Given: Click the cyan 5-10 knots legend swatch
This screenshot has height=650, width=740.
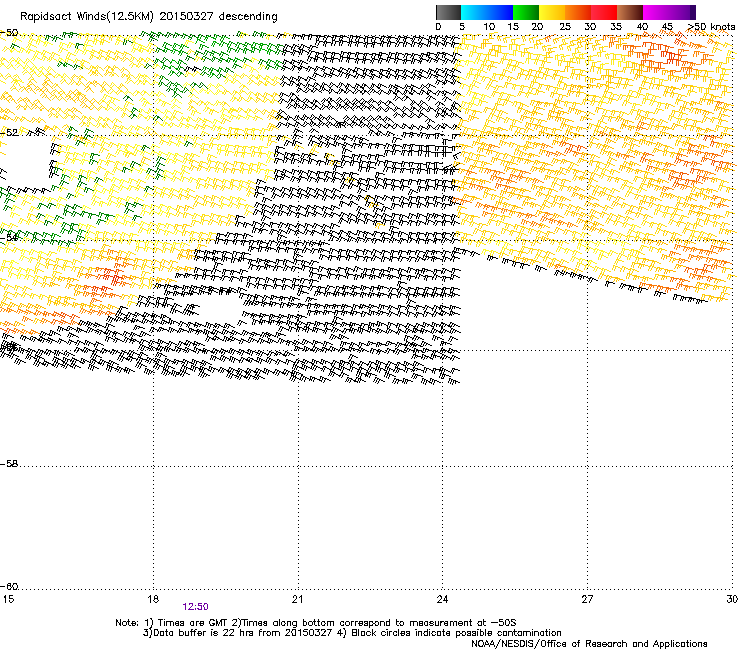Looking at the screenshot, I should click(474, 12).
